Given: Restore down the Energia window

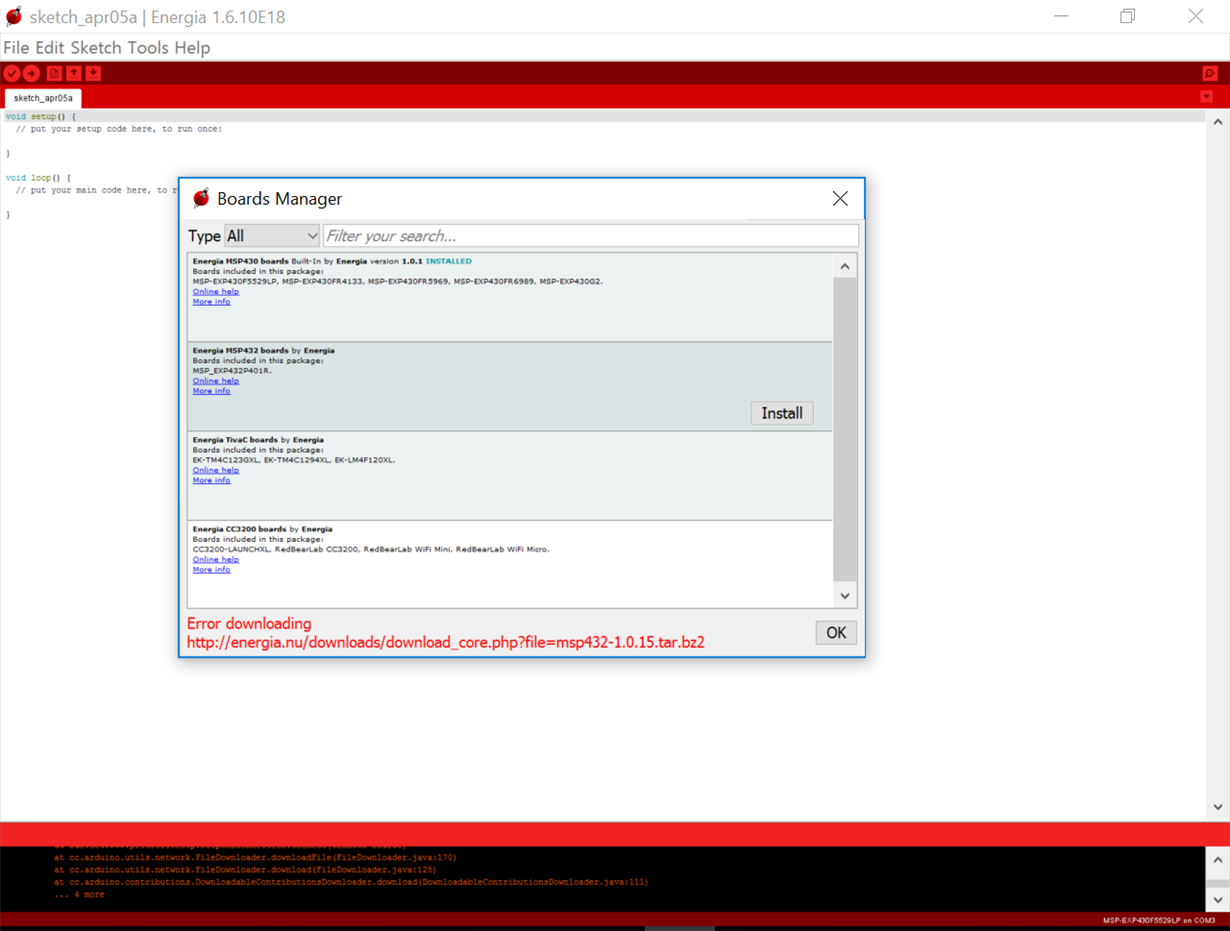Looking at the screenshot, I should point(1127,16).
